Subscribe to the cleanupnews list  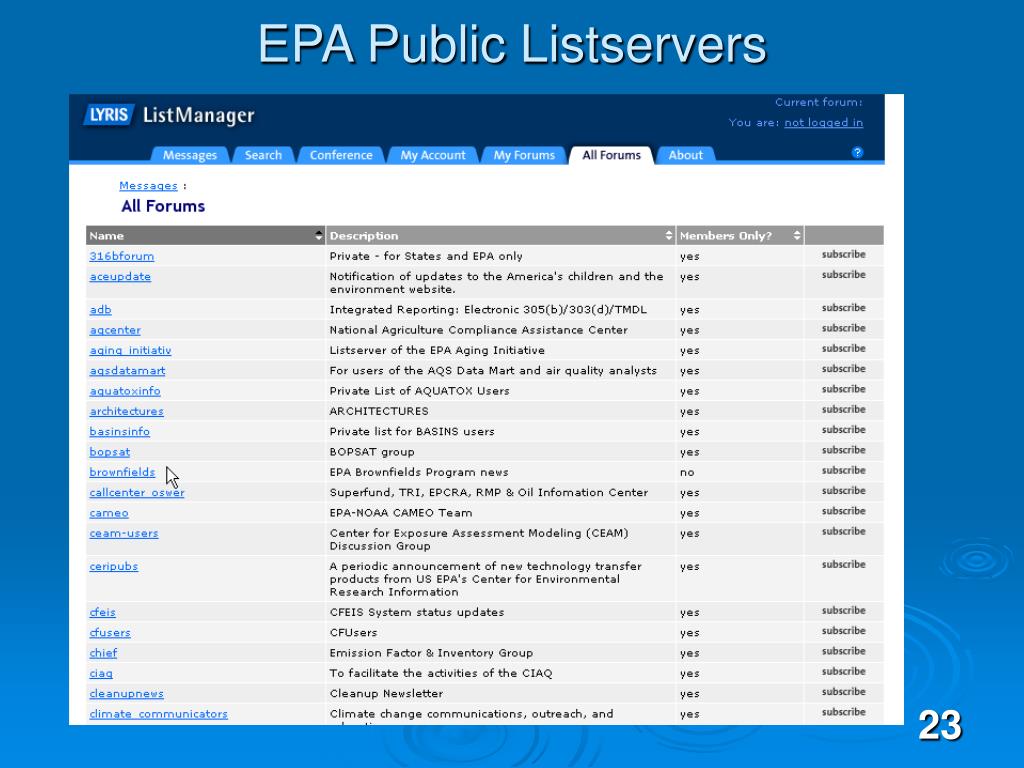(x=844, y=692)
